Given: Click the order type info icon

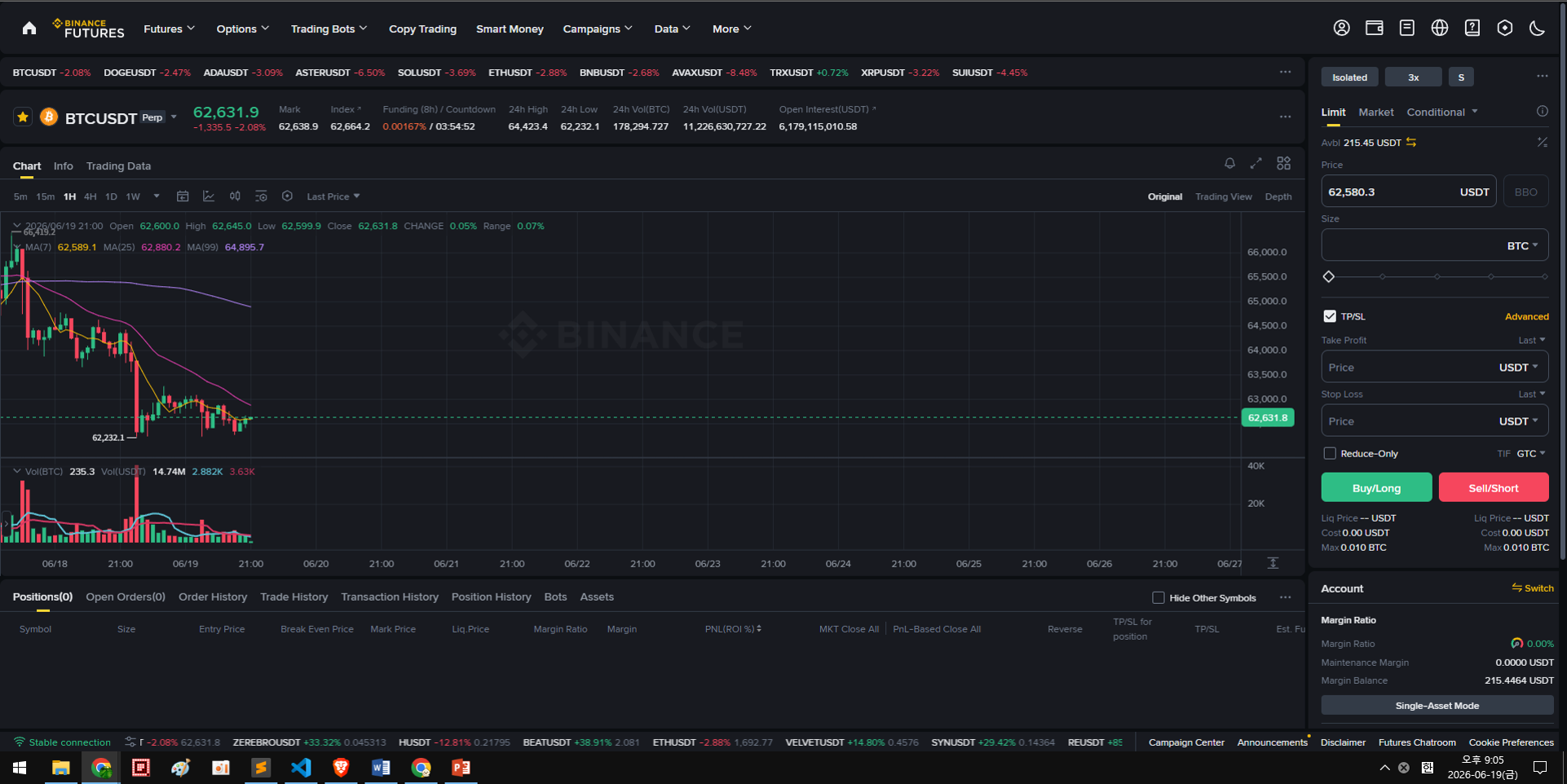Looking at the screenshot, I should [1542, 112].
